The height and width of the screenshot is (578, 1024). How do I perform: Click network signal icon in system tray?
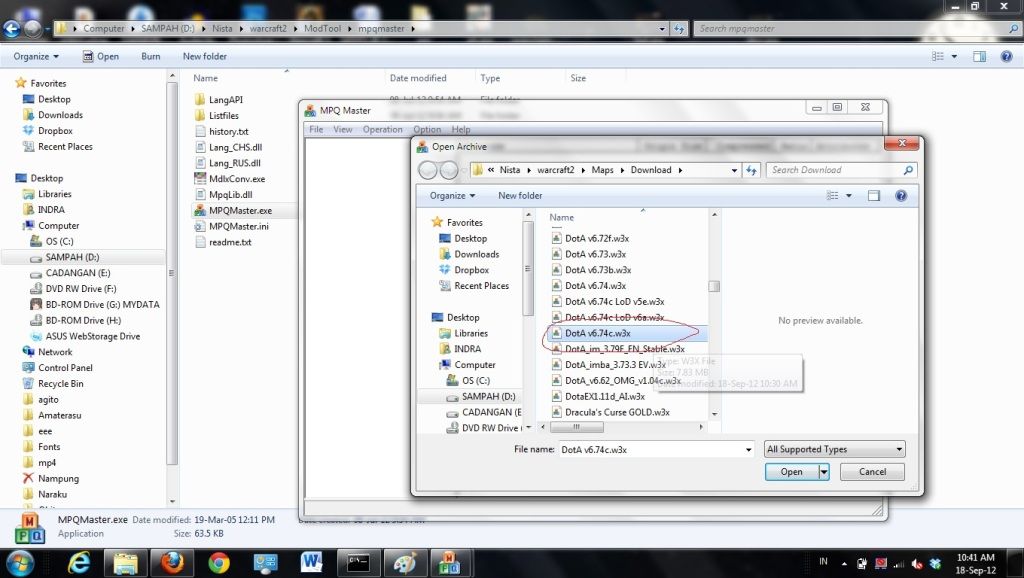[x=899, y=563]
